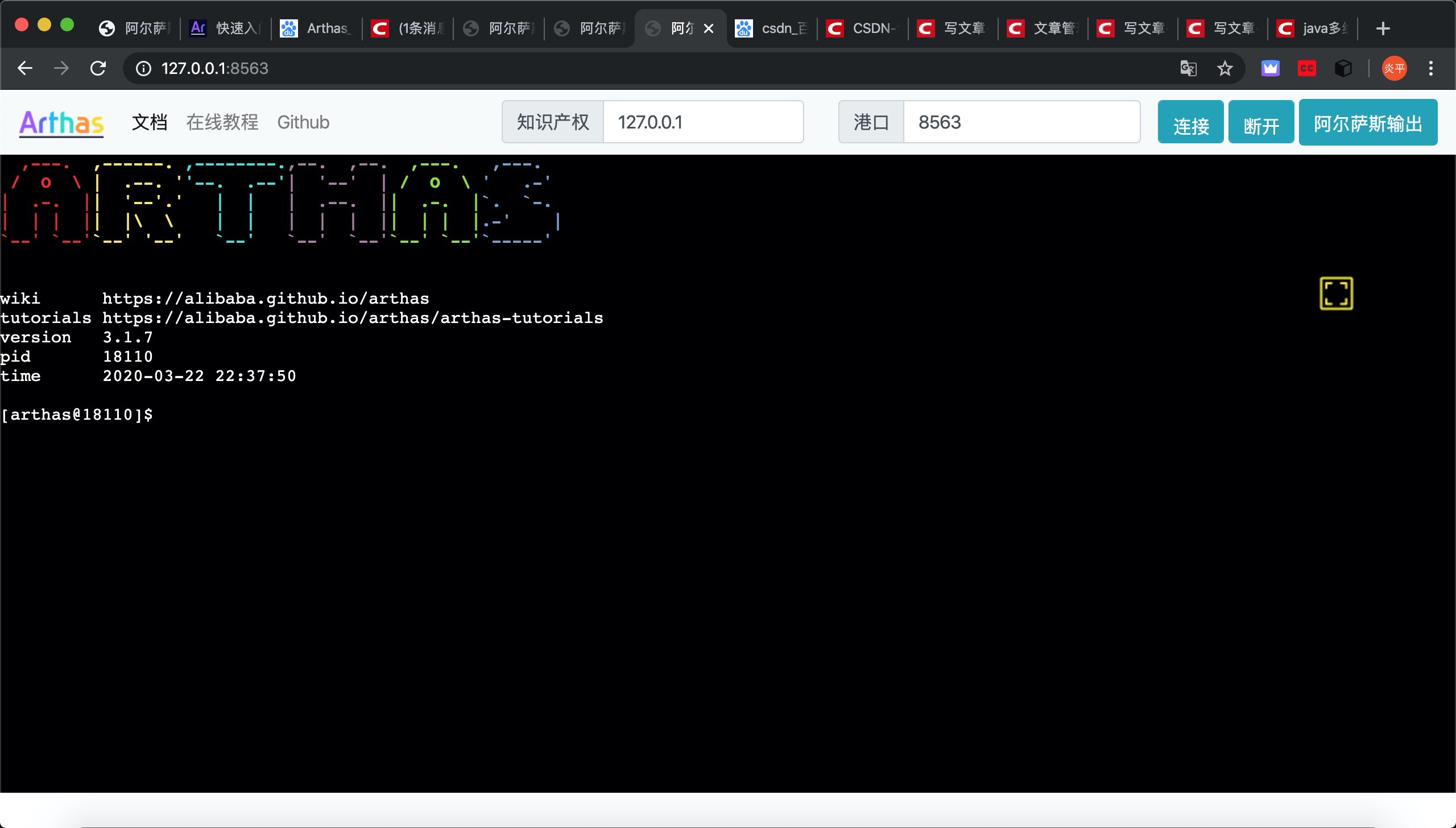This screenshot has width=1456, height=828.
Task: Click the 炎平 profile avatar
Action: 1394,69
